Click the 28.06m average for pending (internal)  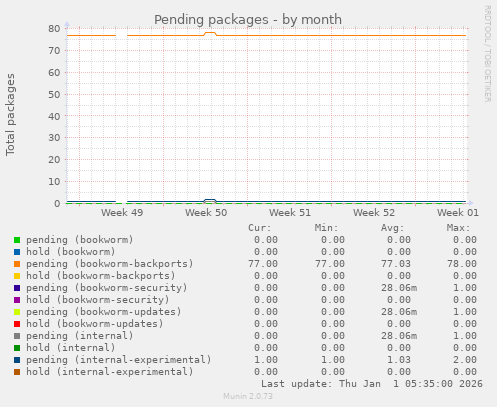pos(399,336)
